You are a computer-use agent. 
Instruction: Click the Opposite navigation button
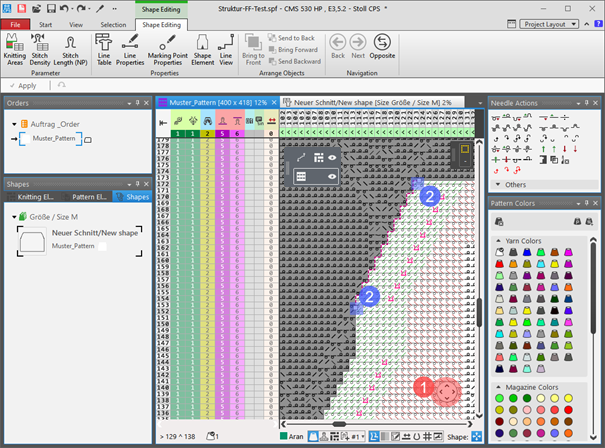tap(382, 46)
